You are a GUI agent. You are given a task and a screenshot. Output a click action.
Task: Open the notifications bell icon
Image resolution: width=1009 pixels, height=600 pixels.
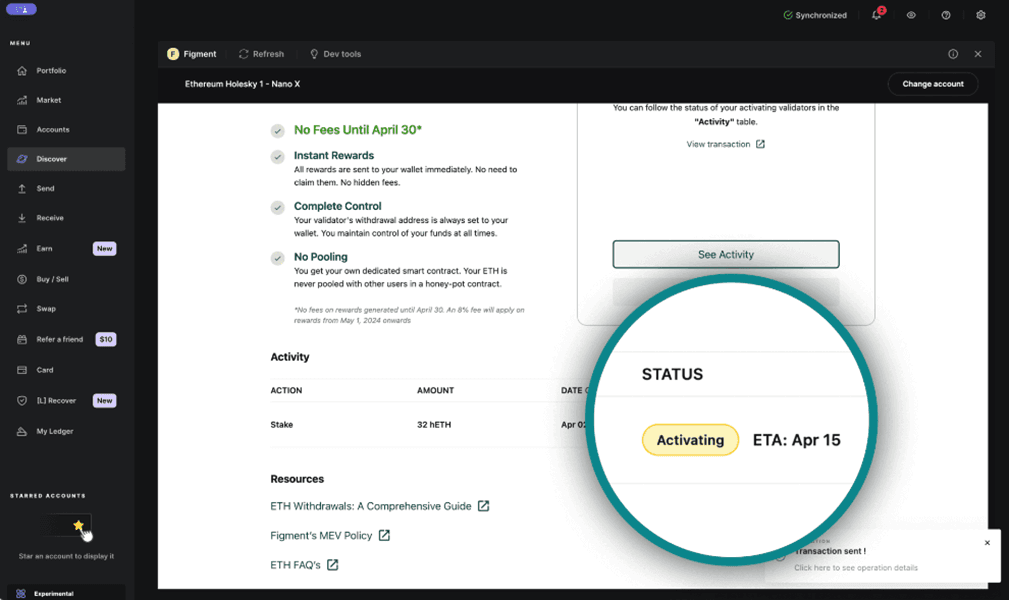tap(876, 15)
